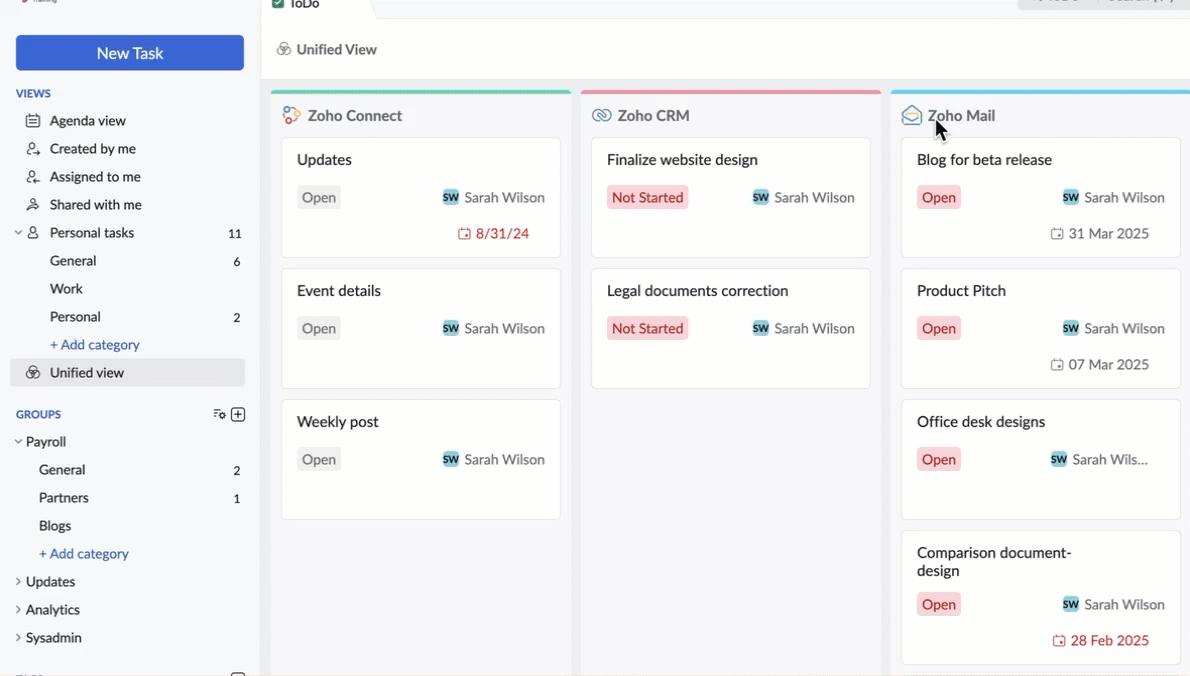Click the Zoho CRM column icon

602,115
